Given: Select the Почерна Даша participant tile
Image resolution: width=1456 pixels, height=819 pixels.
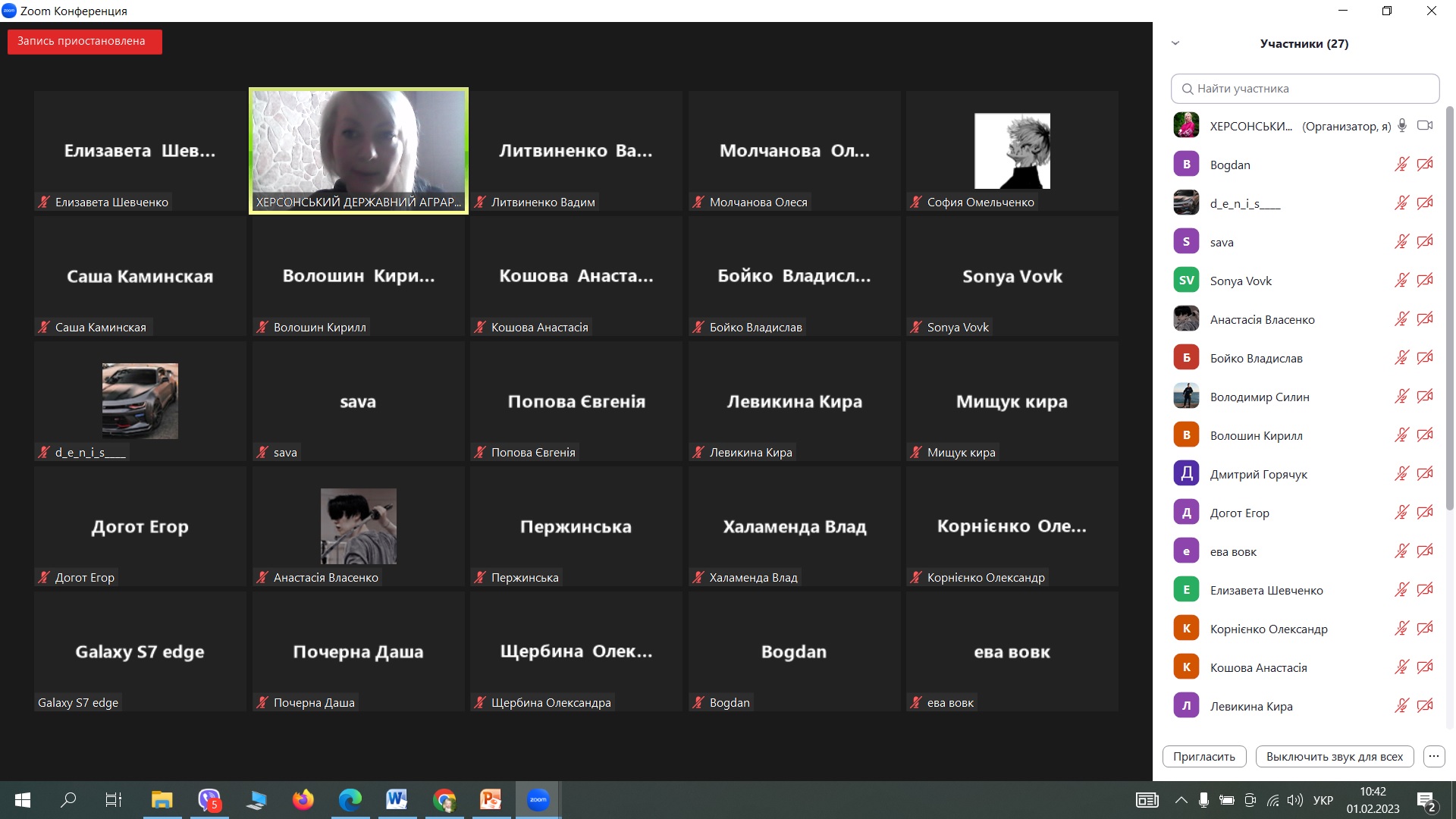Looking at the screenshot, I should [358, 651].
